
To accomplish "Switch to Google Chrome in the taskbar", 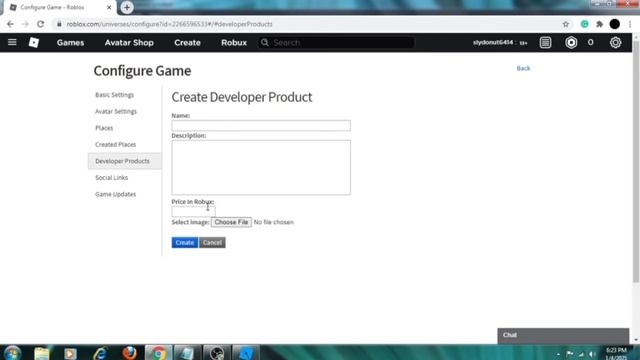I will point(158,353).
